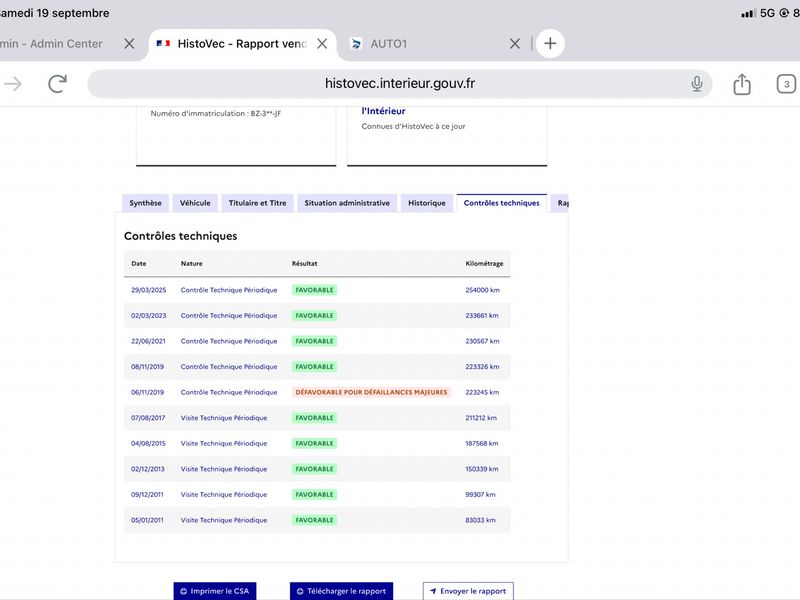Click Envoyer le rapport button
Screen dimensions: 800x600
pos(468,591)
